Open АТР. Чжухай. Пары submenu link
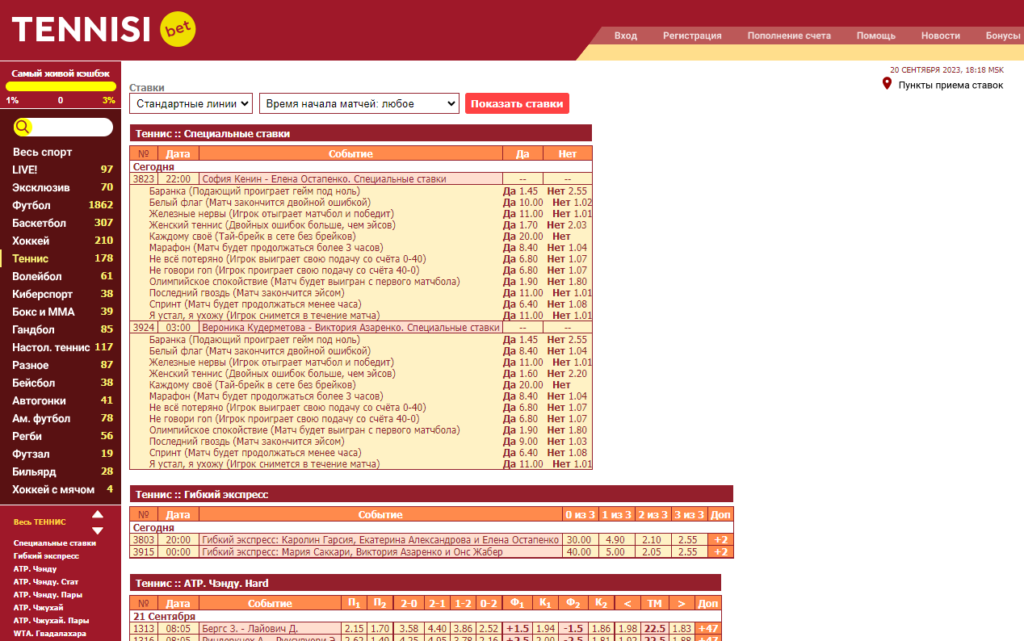 click(51, 621)
